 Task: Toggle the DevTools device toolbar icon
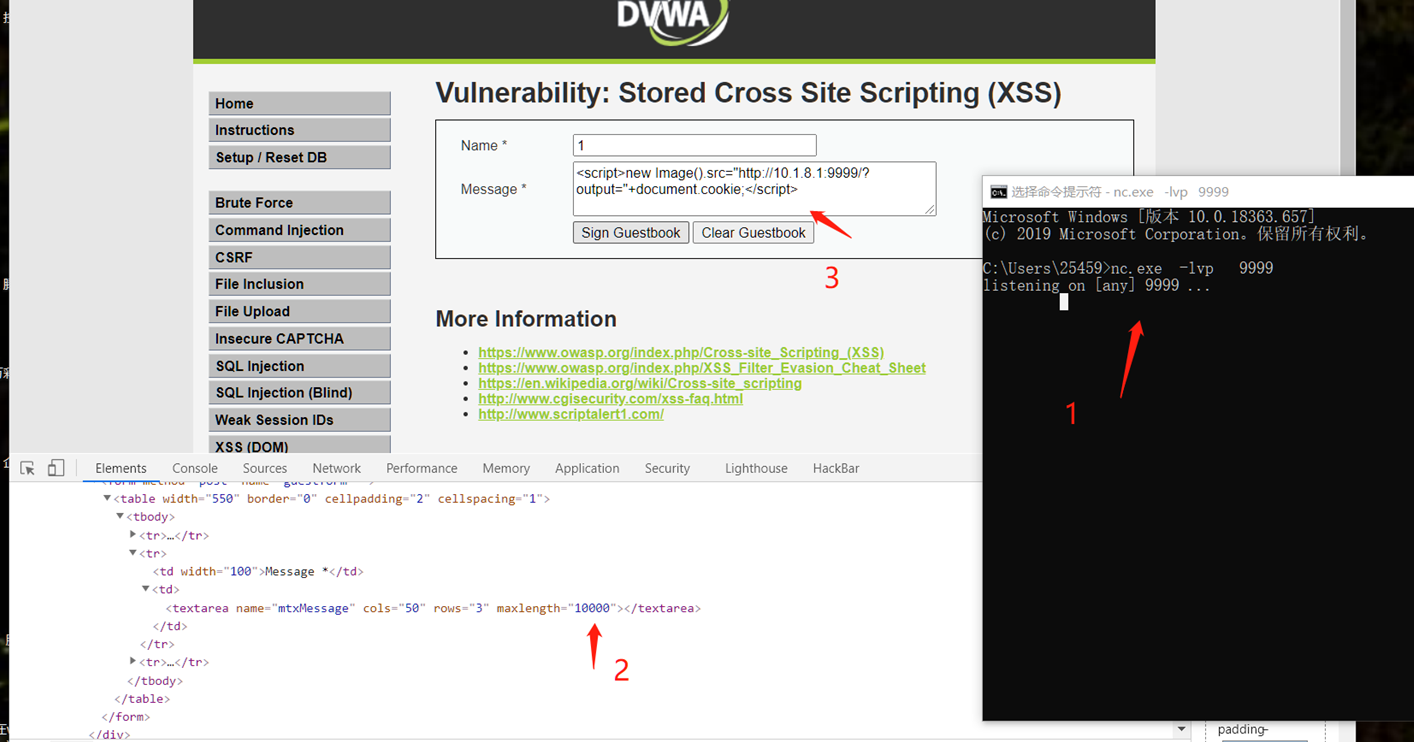tap(56, 468)
